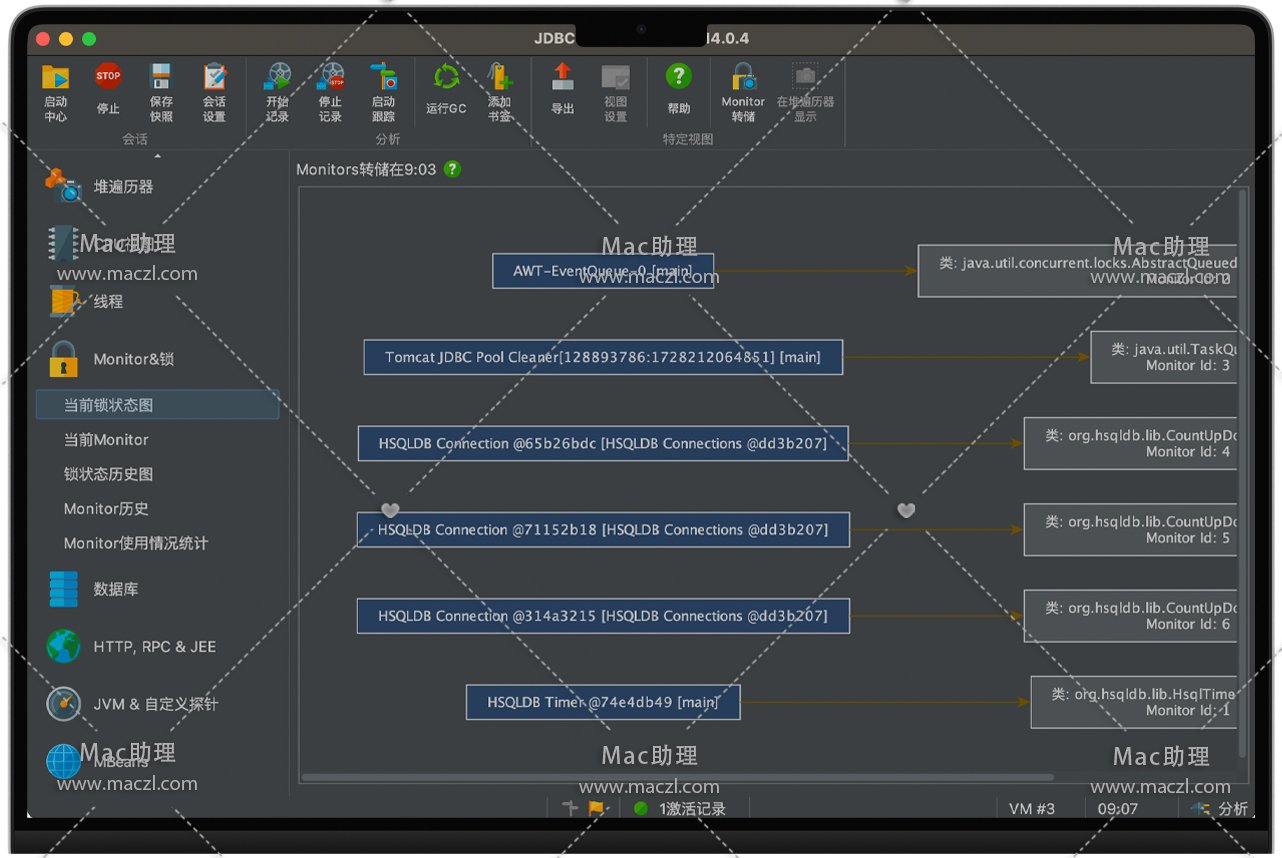The height and width of the screenshot is (858, 1282).
Task: Collapse sidebar using small arrow above Heap Walker
Action: point(157,156)
